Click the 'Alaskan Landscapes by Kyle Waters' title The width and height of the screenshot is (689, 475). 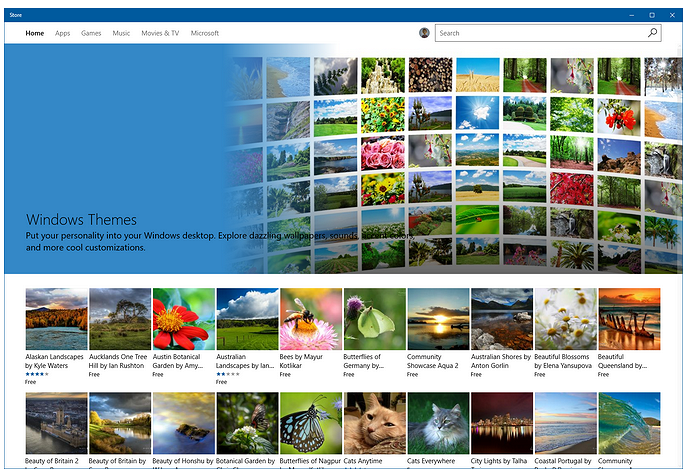point(54,361)
